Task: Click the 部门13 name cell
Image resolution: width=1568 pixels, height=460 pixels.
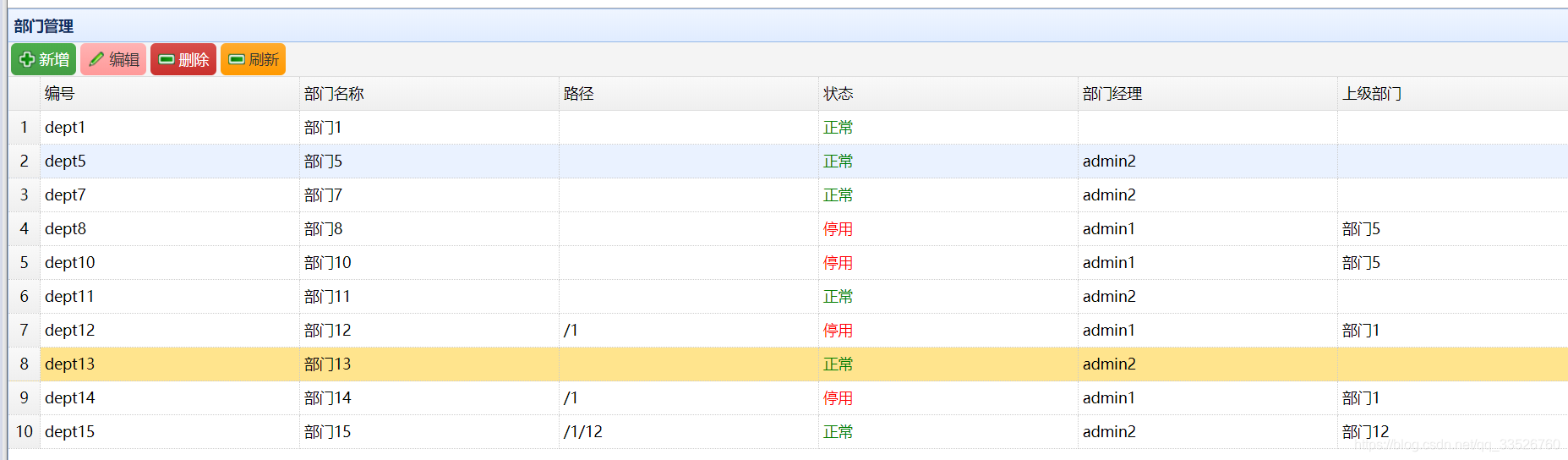Action: coord(429,364)
